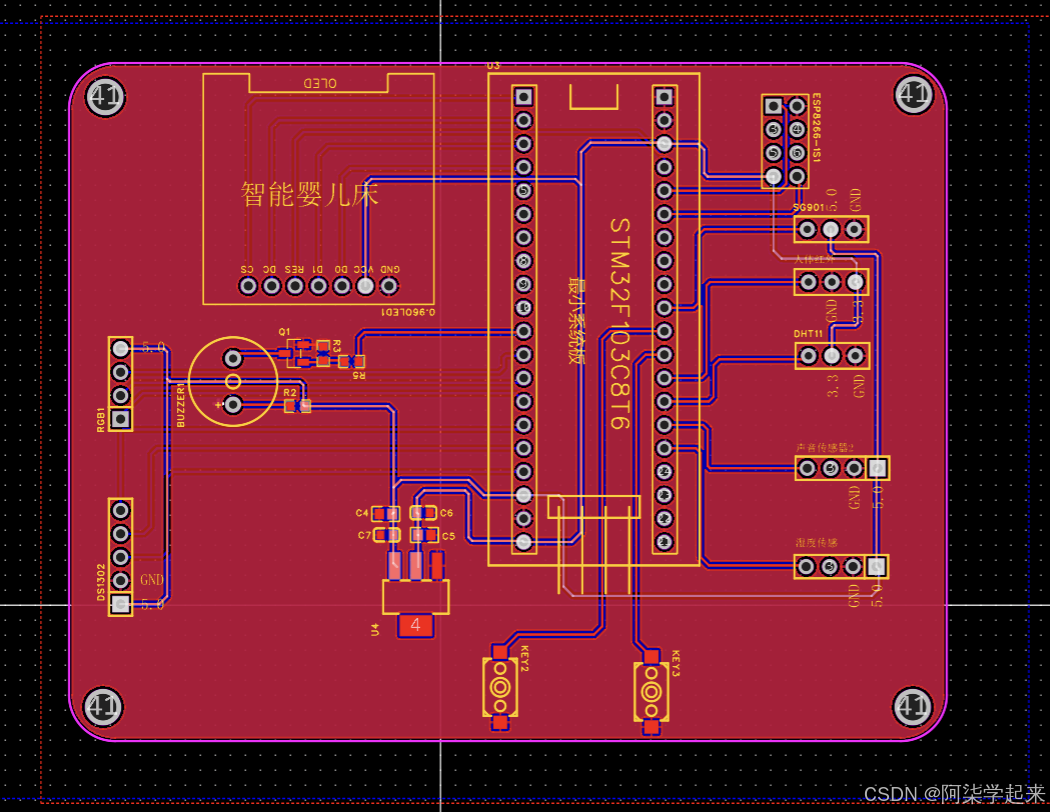This screenshot has width=1050, height=812.
Task: Select the square pin 1 pad of STM32 left header
Action: point(524,97)
